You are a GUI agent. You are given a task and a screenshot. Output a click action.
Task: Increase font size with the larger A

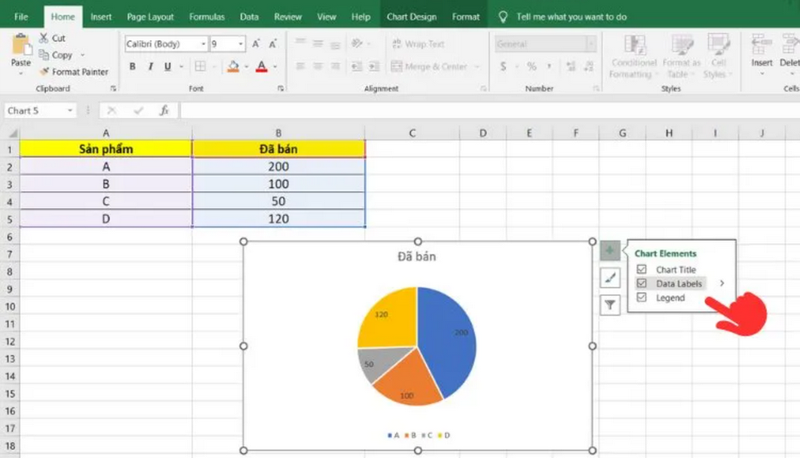coord(256,44)
